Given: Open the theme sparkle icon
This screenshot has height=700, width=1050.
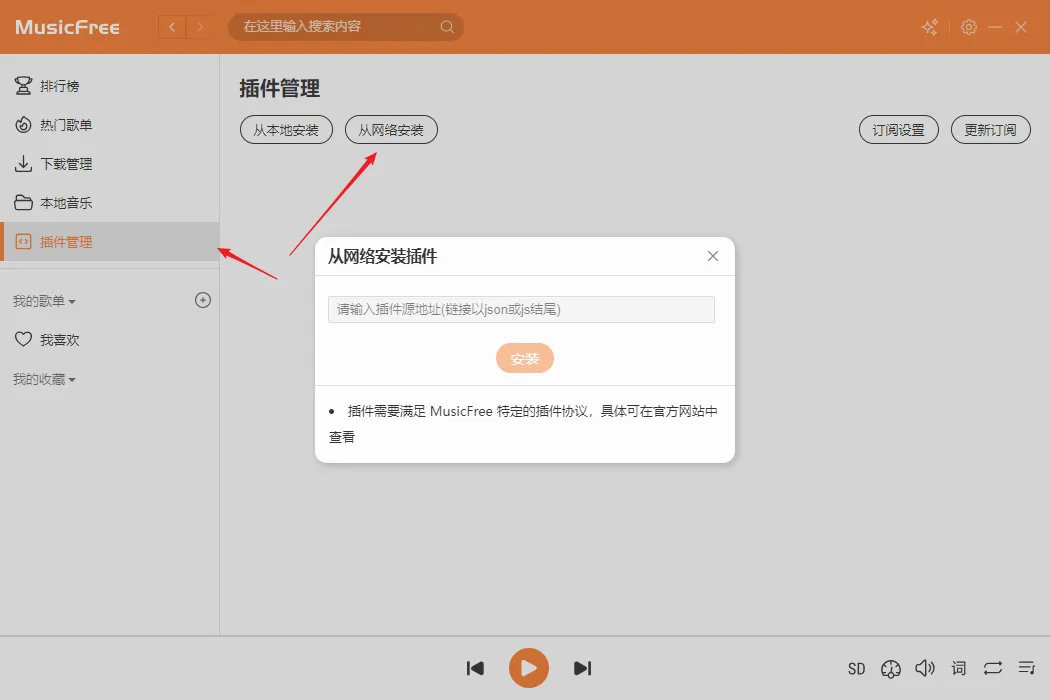Looking at the screenshot, I should point(929,27).
